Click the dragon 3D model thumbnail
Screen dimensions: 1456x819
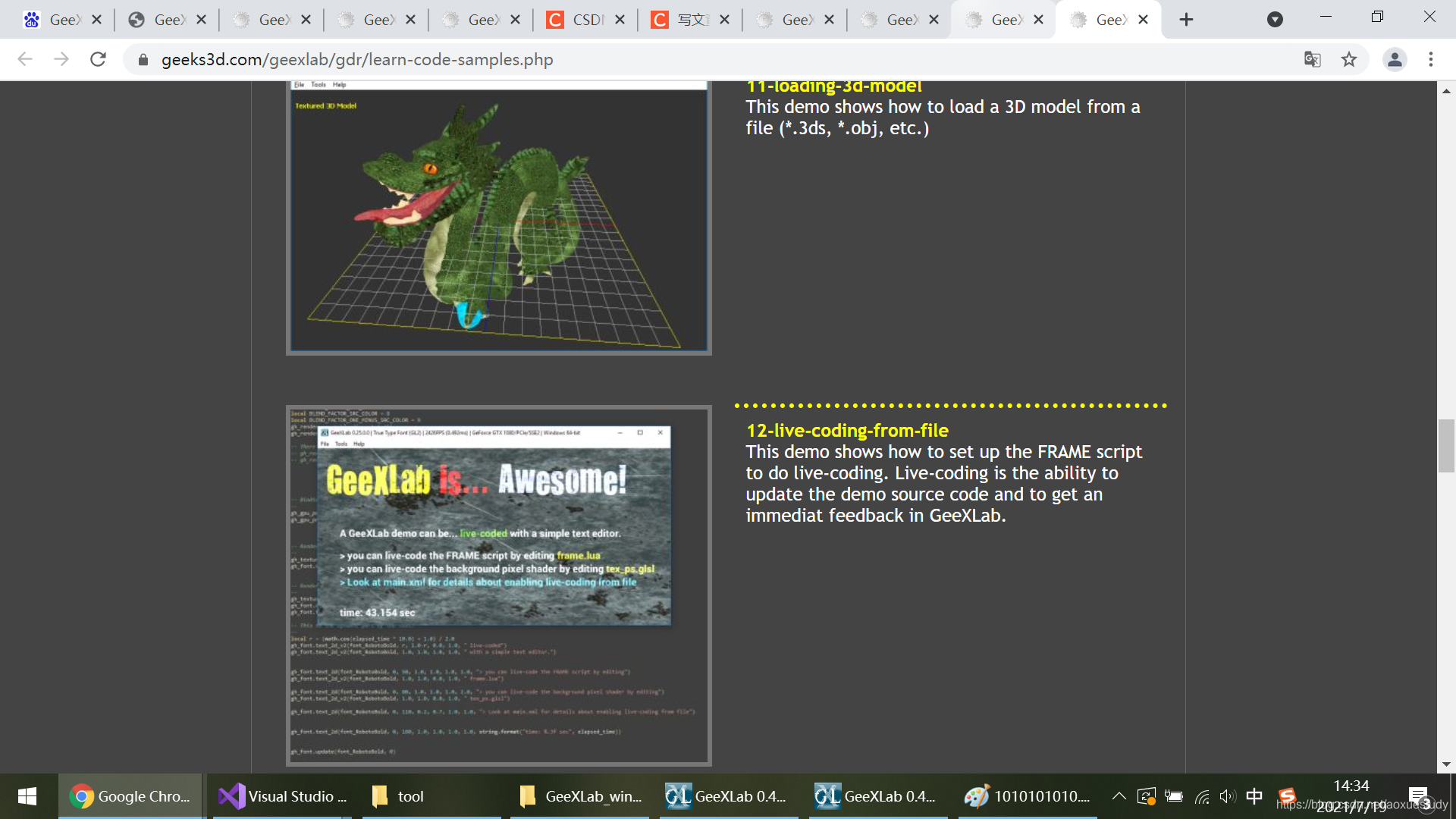[498, 217]
